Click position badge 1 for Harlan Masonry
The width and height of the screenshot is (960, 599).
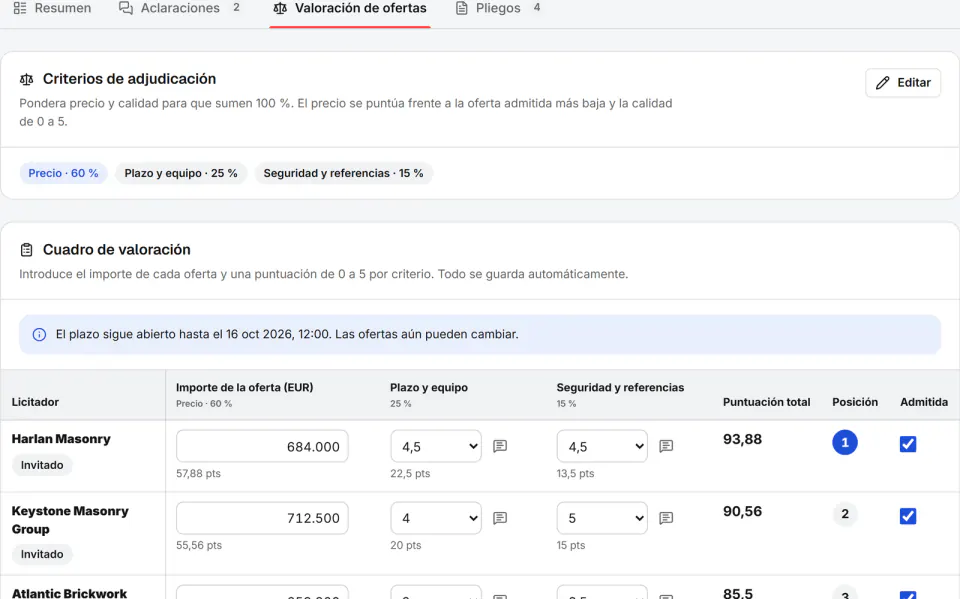pyautogui.click(x=845, y=443)
